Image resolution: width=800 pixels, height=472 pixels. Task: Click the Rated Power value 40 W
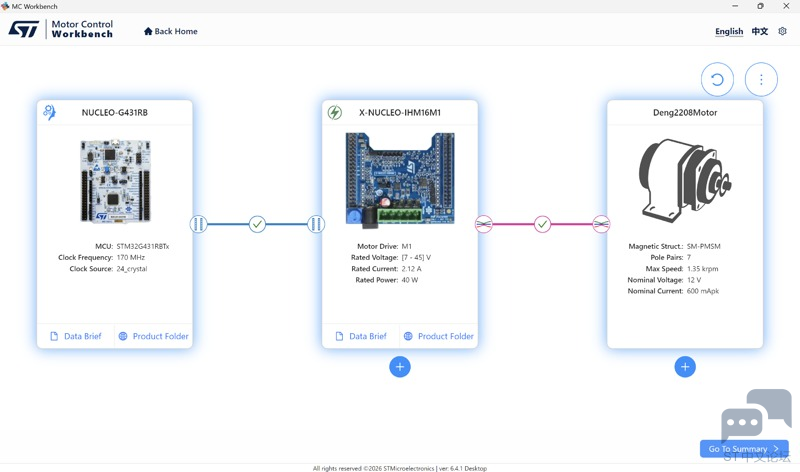click(410, 280)
